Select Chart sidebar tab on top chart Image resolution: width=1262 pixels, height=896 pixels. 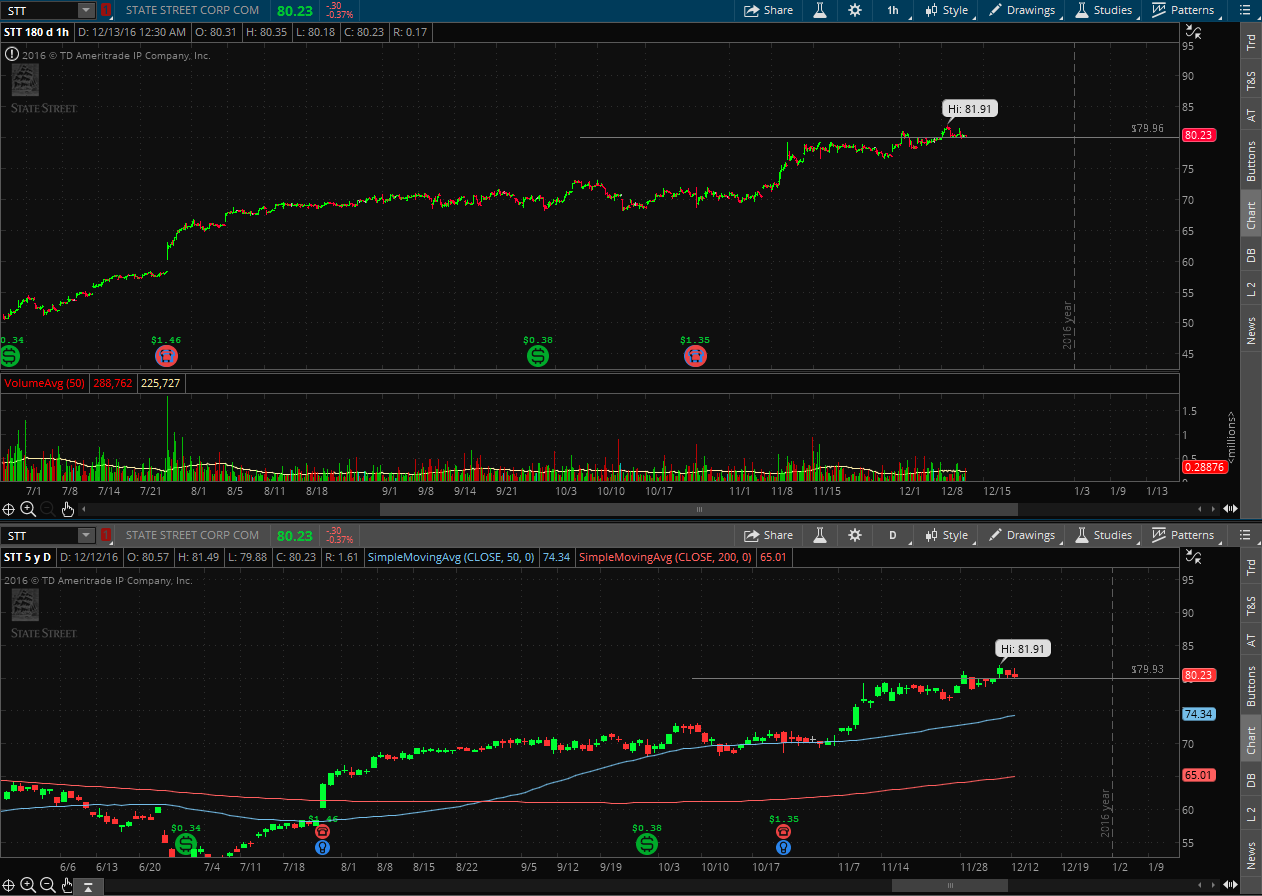[x=1251, y=212]
